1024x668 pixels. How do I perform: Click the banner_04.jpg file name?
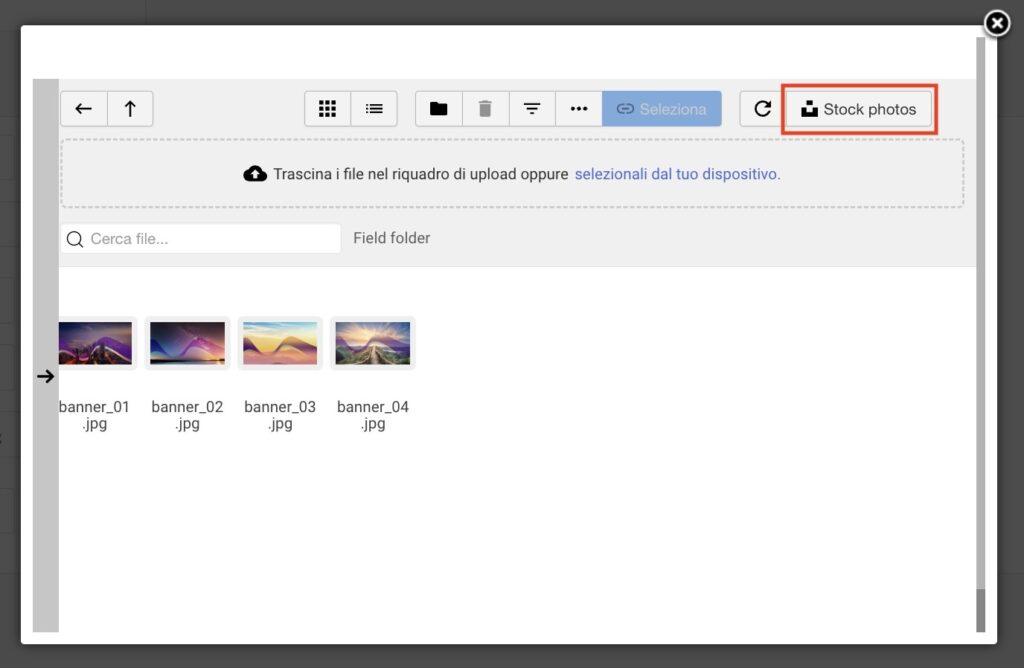[373, 415]
